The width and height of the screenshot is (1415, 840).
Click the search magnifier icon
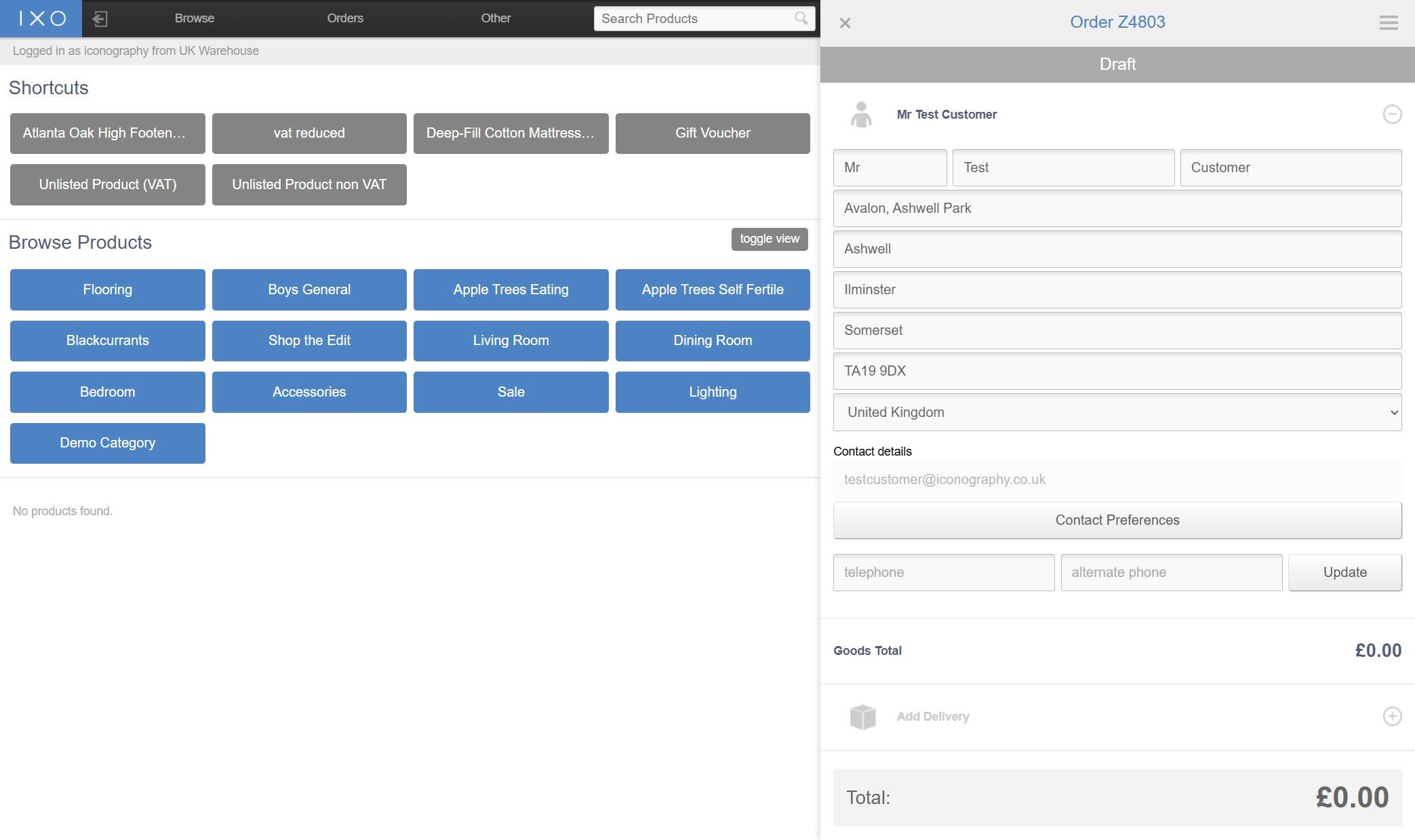coord(801,18)
